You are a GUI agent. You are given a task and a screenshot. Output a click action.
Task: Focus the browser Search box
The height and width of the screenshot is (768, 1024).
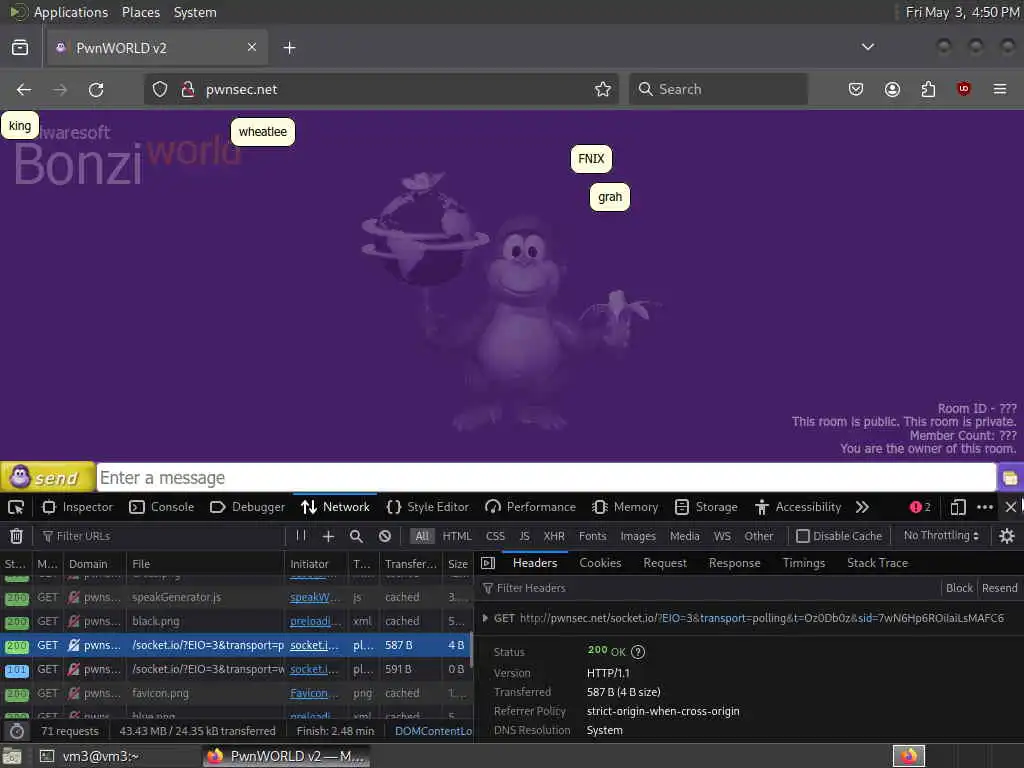[x=718, y=89]
